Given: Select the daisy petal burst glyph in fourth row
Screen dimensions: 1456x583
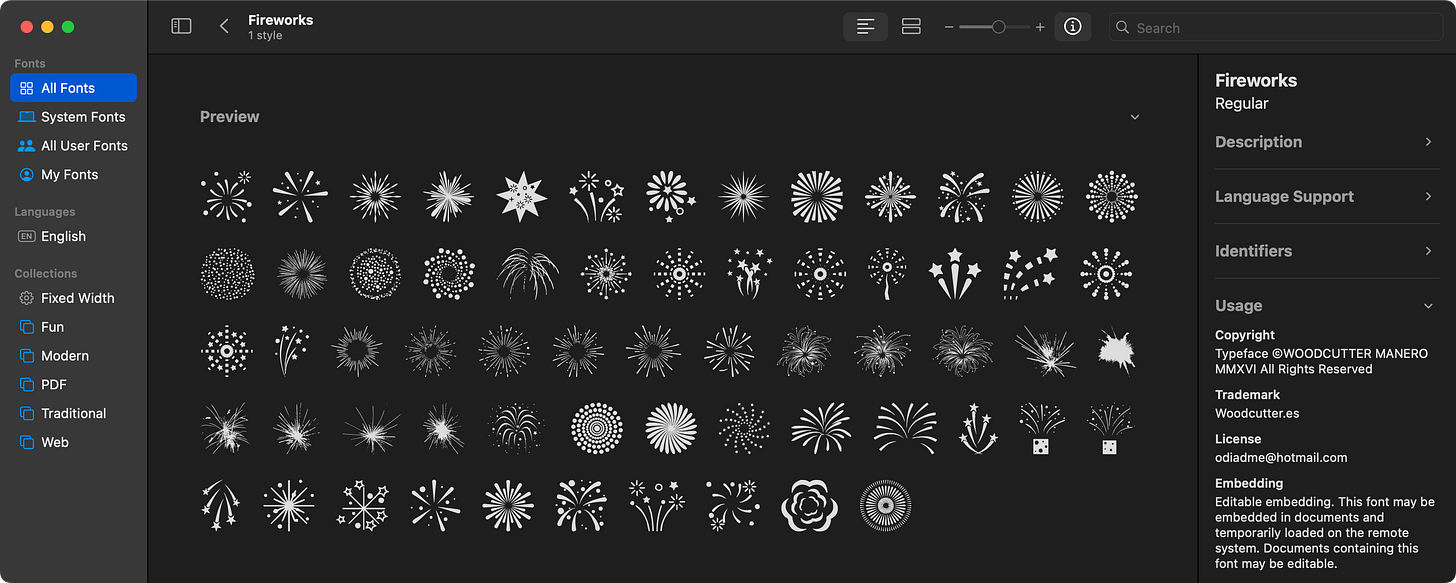Looking at the screenshot, I should pyautogui.click(x=671, y=427).
